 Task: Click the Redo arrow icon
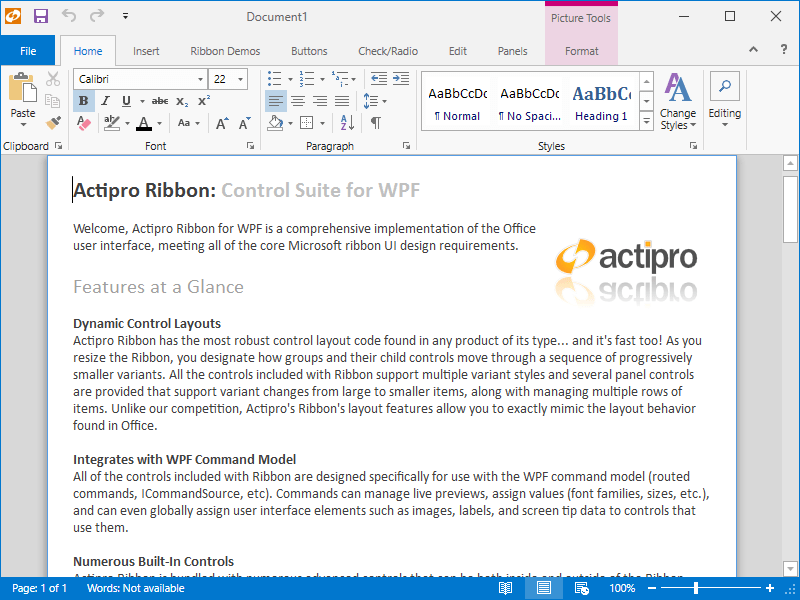(97, 16)
